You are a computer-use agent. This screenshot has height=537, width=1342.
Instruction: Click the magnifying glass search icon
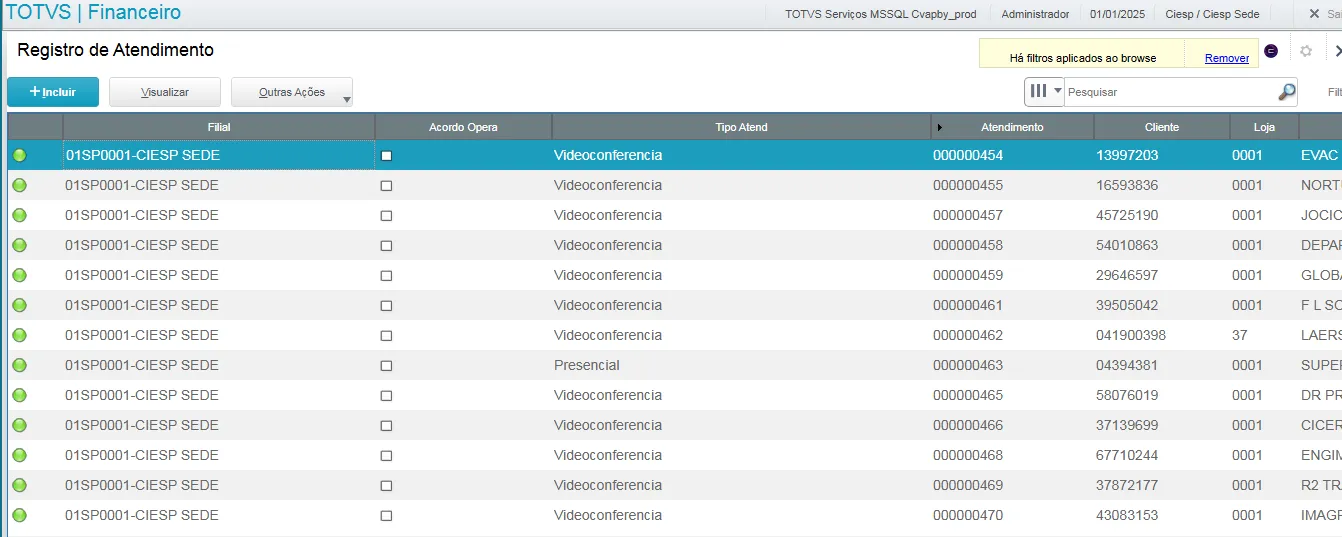click(1286, 92)
